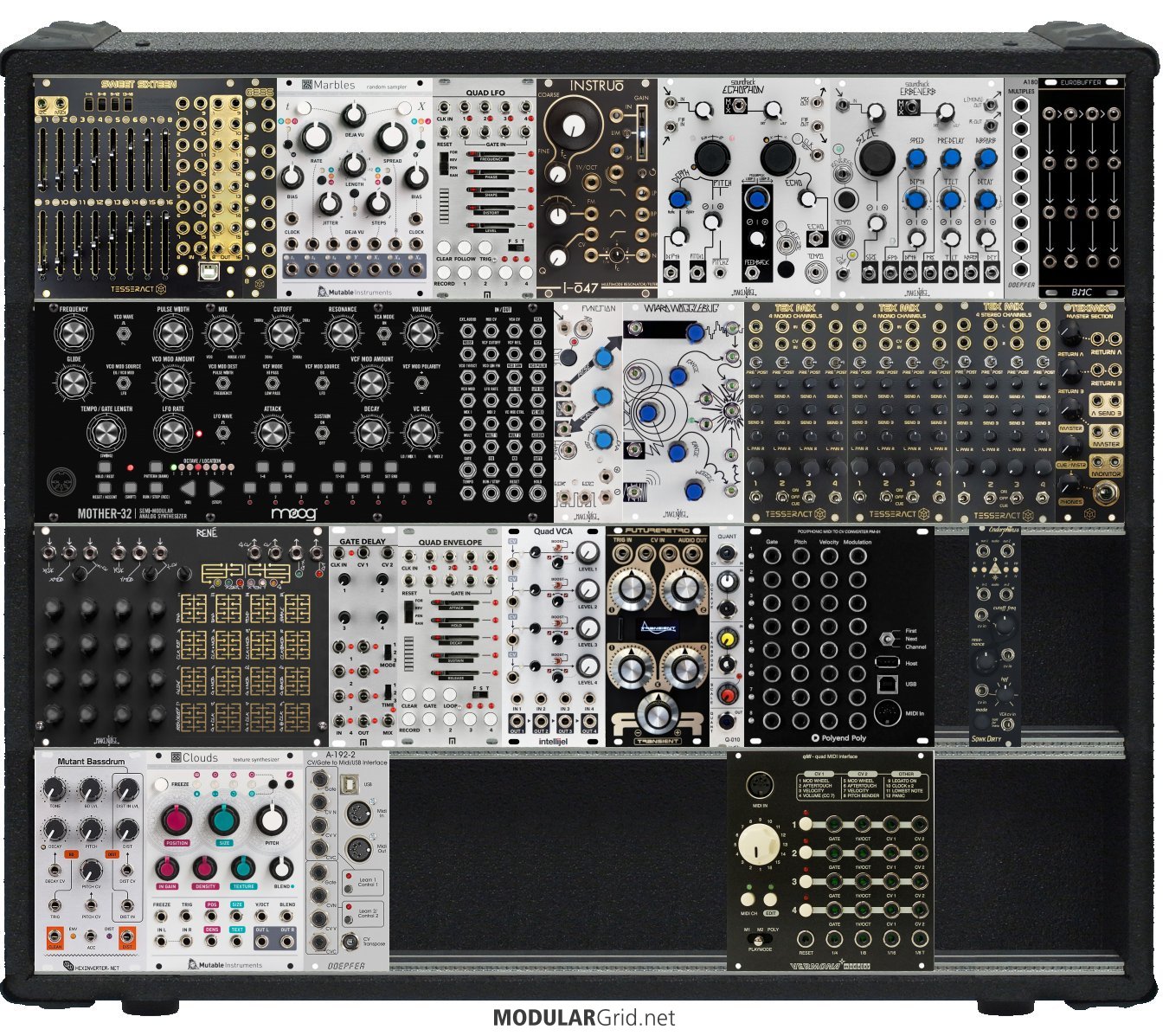Click the Quad VCA LEVEL 1 knob
1169x1036 pixels.
click(588, 553)
